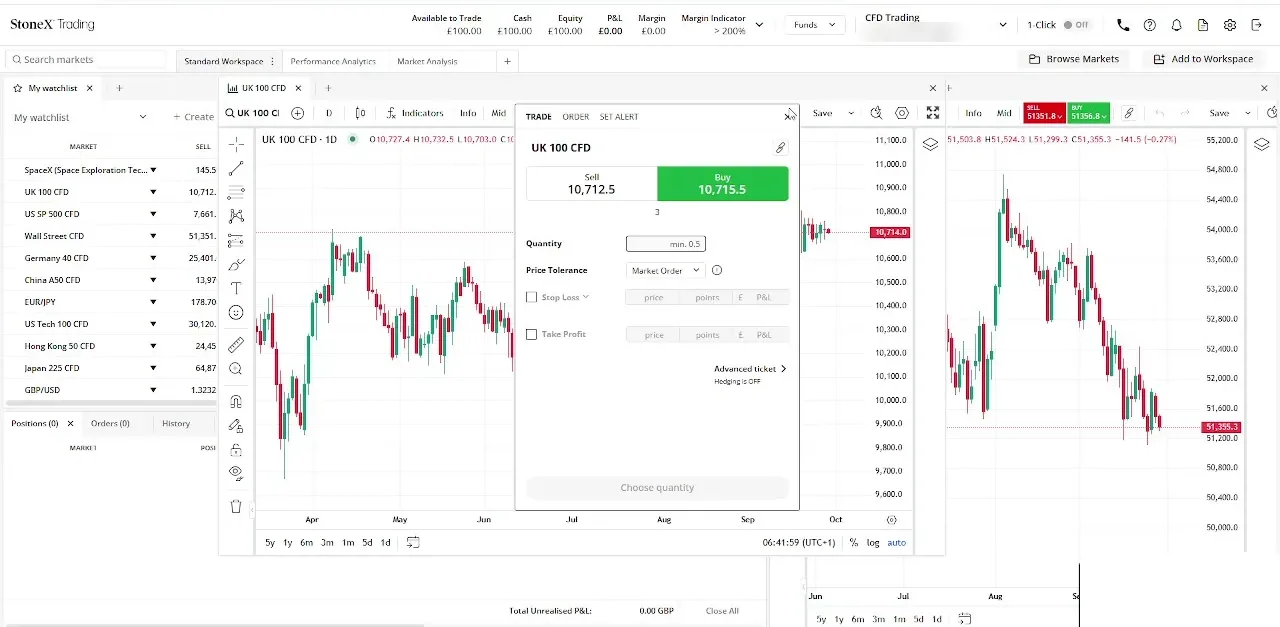Click the Indicators button
Viewport: 1280px width, 627px height.
point(414,113)
